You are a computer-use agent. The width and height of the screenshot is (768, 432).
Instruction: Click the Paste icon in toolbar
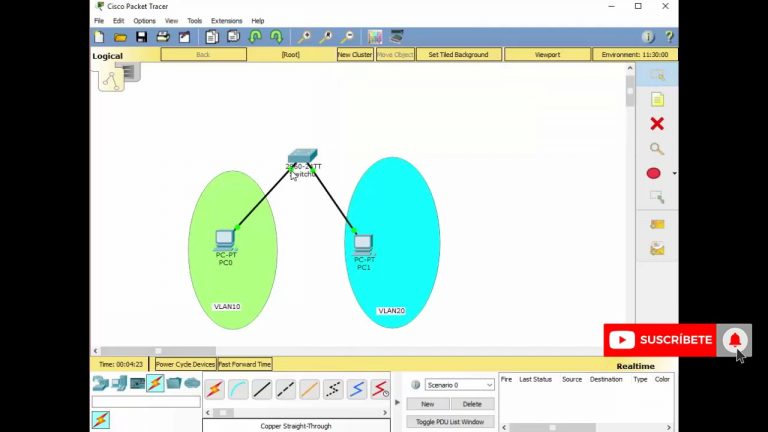tap(233, 37)
